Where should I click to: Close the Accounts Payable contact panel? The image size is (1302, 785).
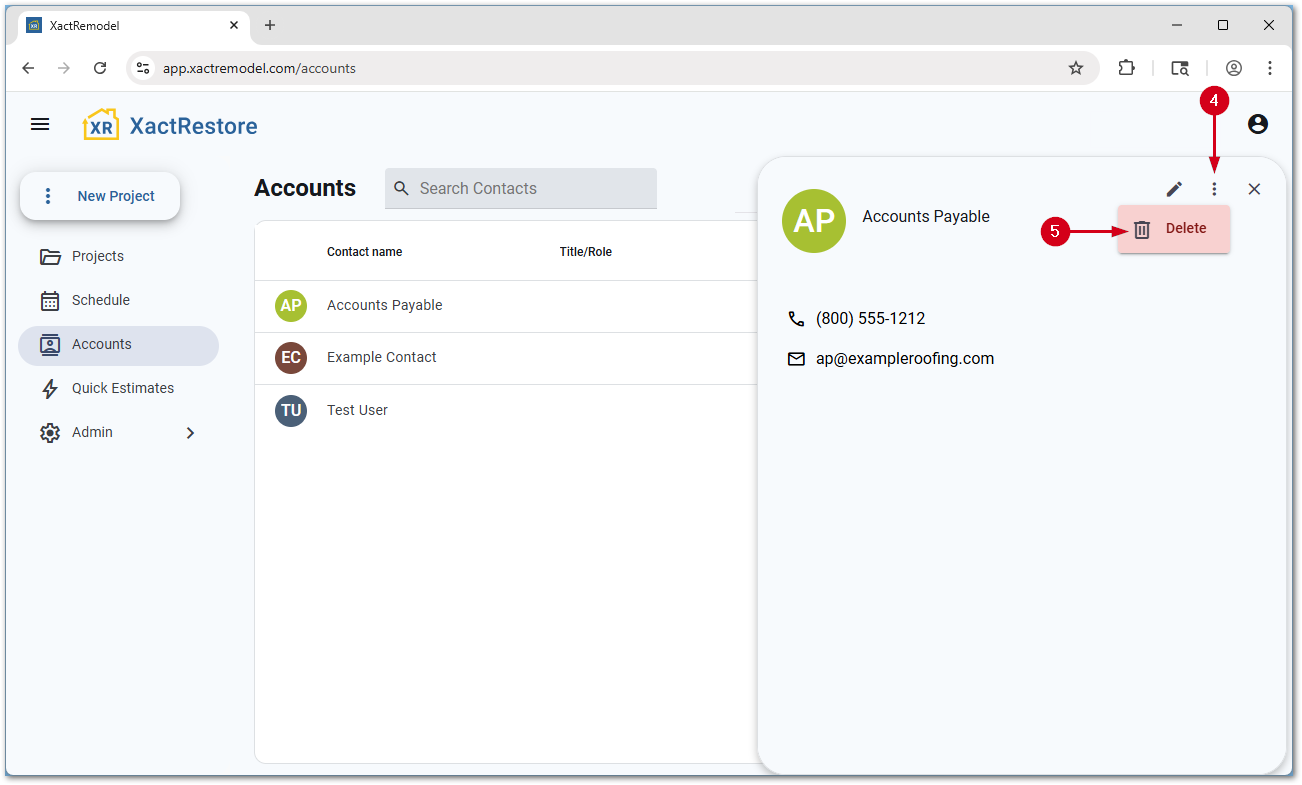[1254, 189]
